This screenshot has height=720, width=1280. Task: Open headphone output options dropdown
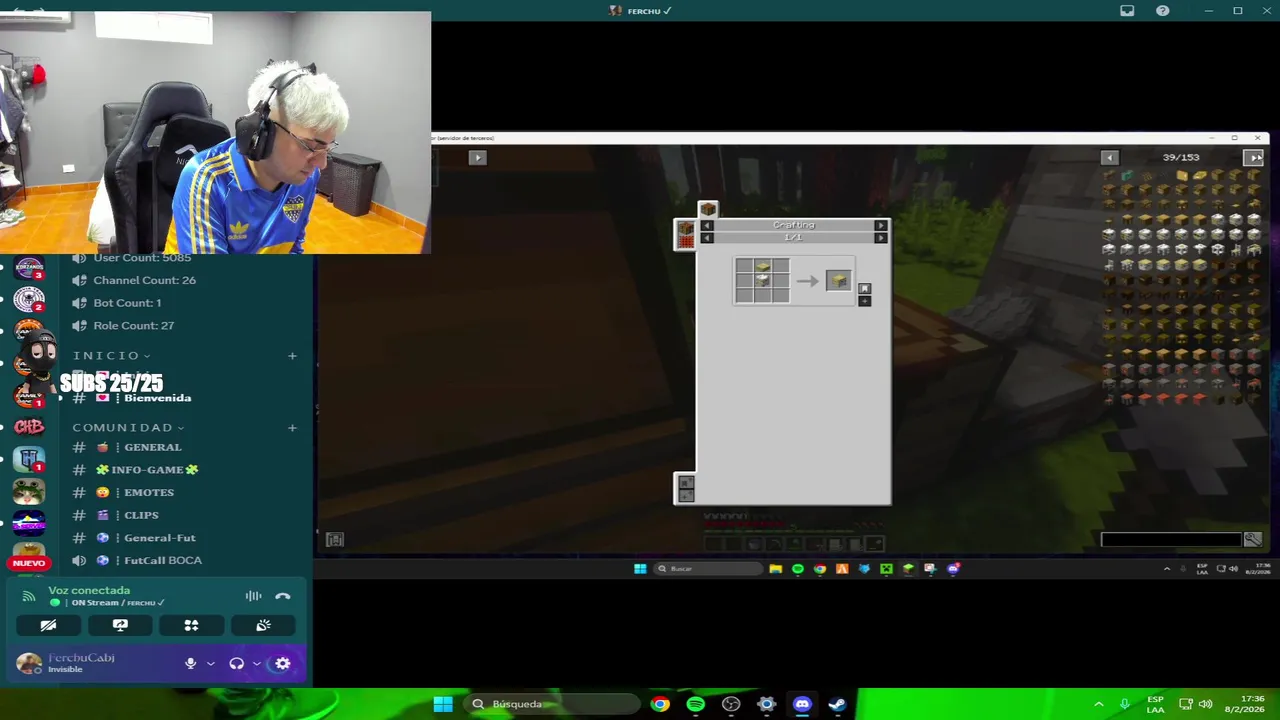pos(256,663)
